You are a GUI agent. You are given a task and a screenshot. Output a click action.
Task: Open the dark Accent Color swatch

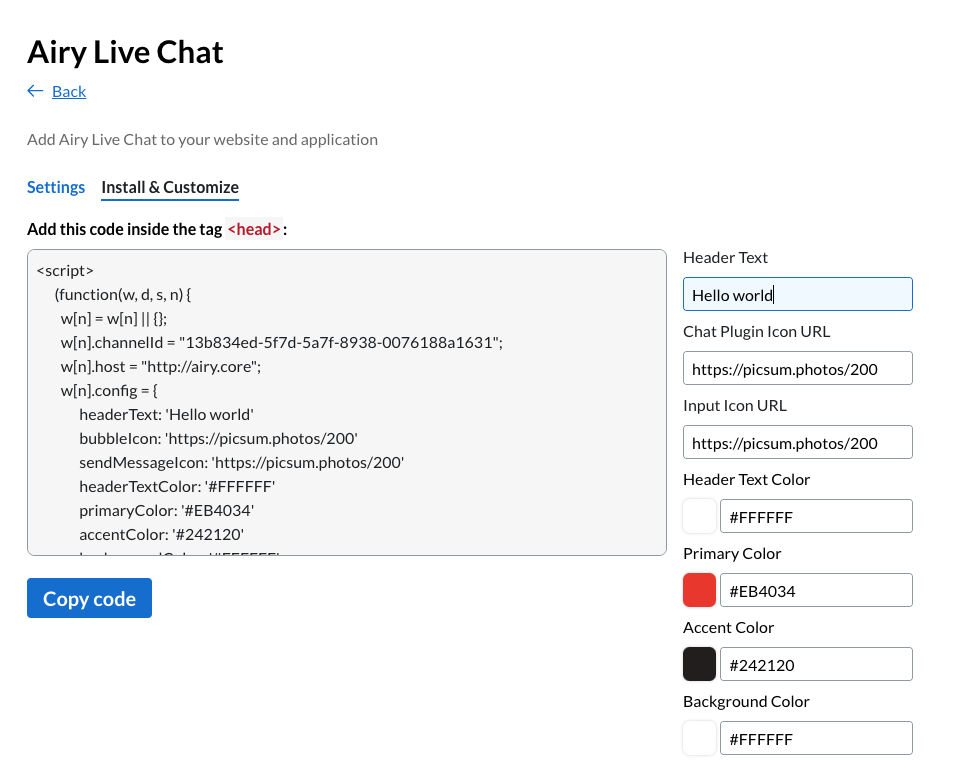699,664
